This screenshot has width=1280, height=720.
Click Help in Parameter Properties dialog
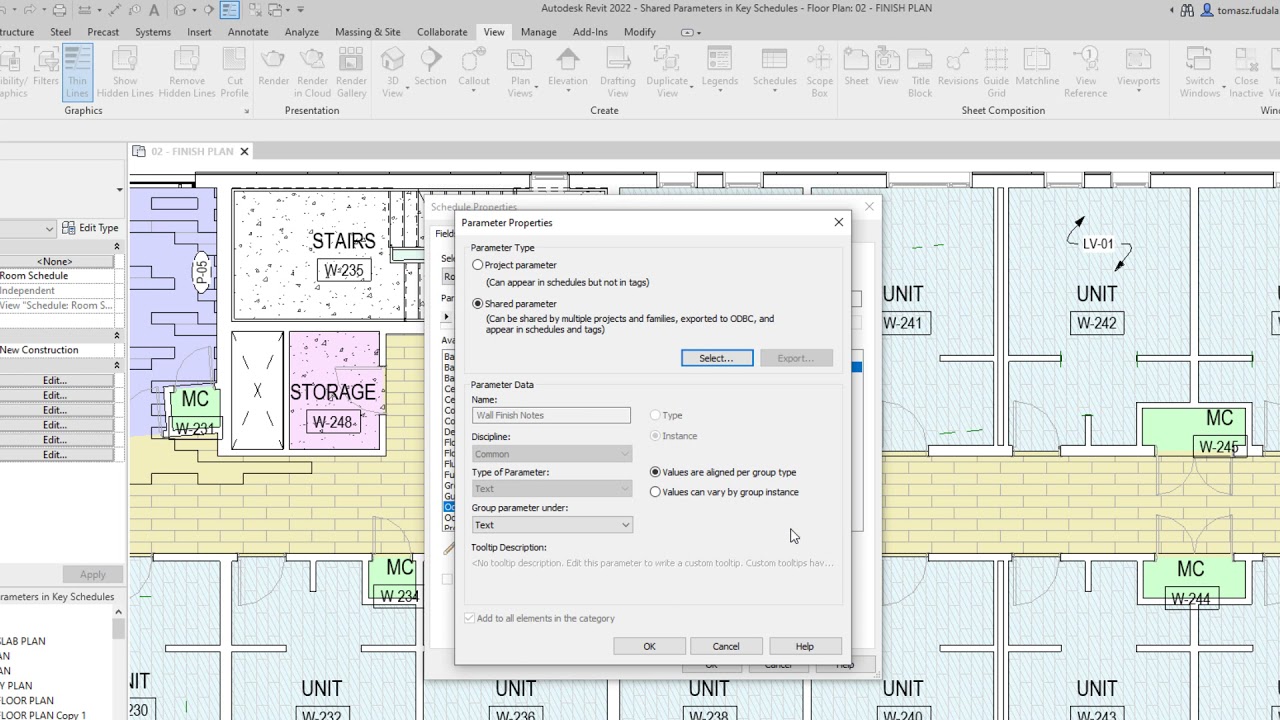[805, 647]
